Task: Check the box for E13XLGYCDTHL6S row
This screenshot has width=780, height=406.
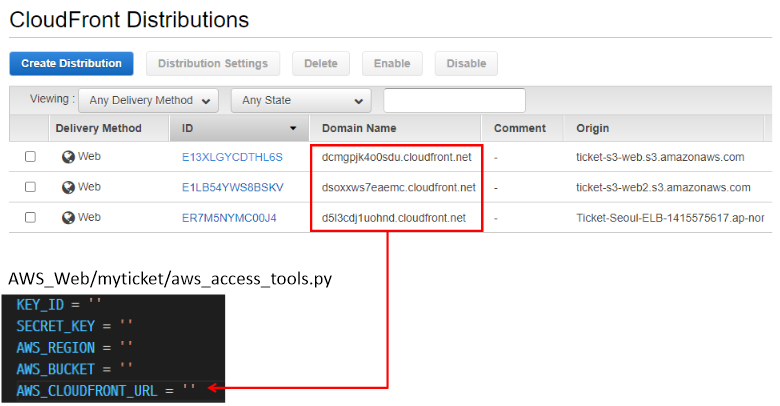Action: point(30,157)
